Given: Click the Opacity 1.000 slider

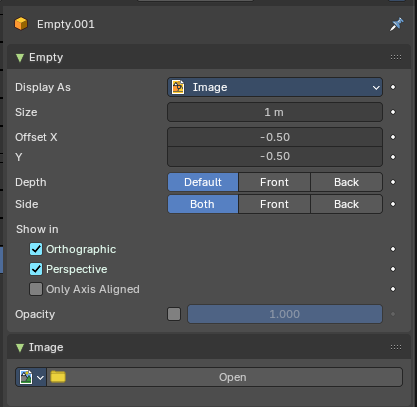Looking at the screenshot, I should coord(285,314).
